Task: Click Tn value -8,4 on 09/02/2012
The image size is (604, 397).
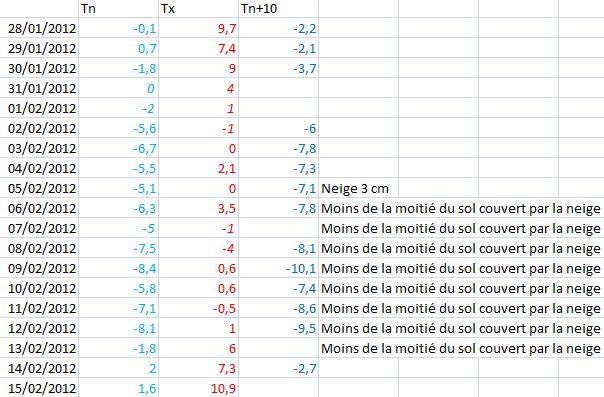Action: pyautogui.click(x=119, y=268)
